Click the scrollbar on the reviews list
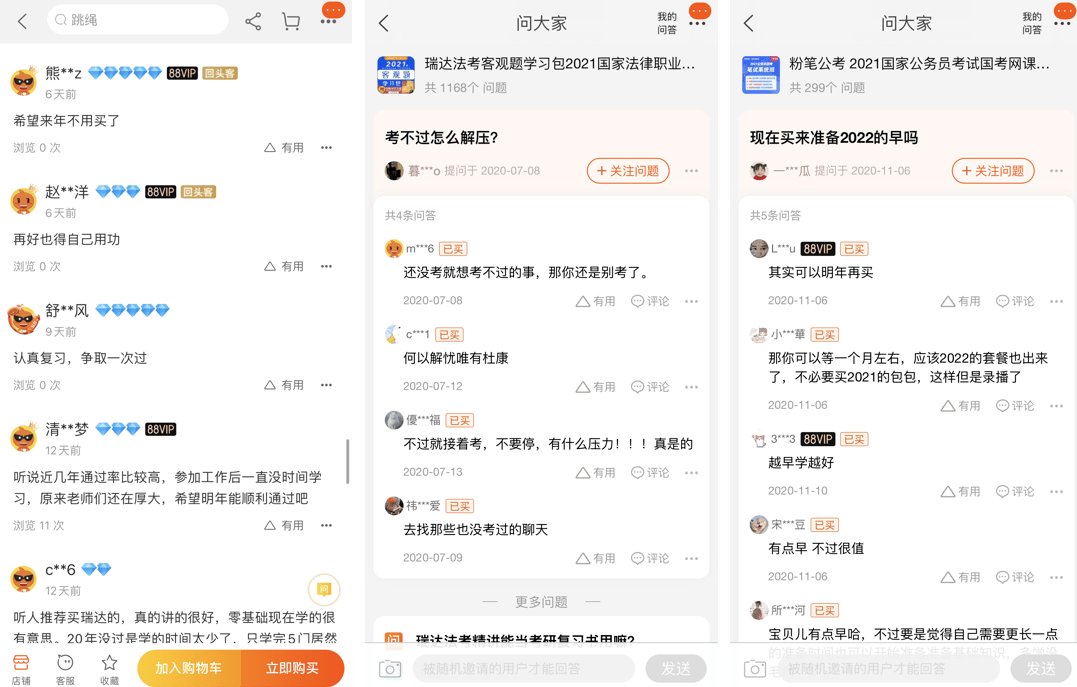 point(347,462)
